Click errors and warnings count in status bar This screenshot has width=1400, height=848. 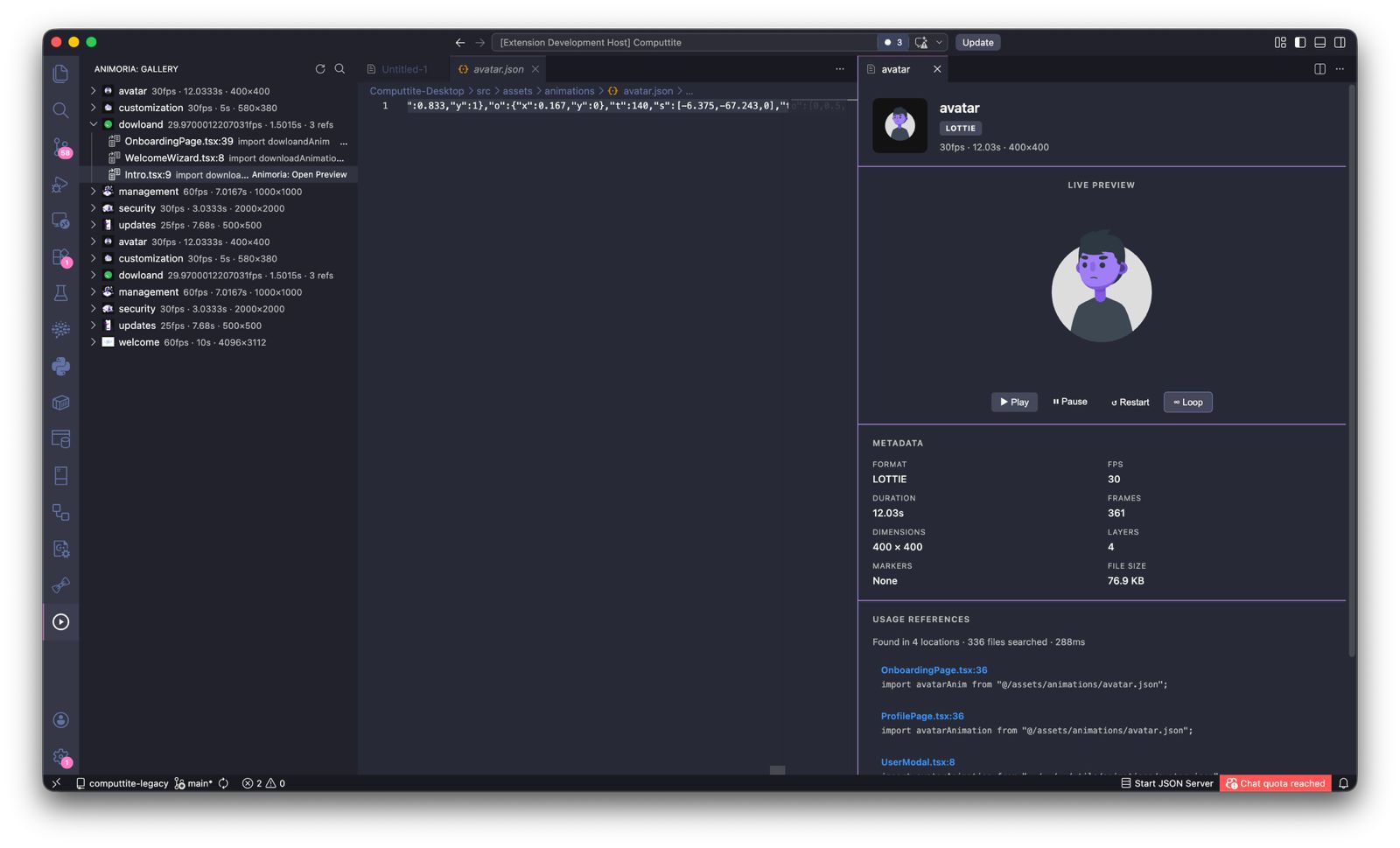263,783
